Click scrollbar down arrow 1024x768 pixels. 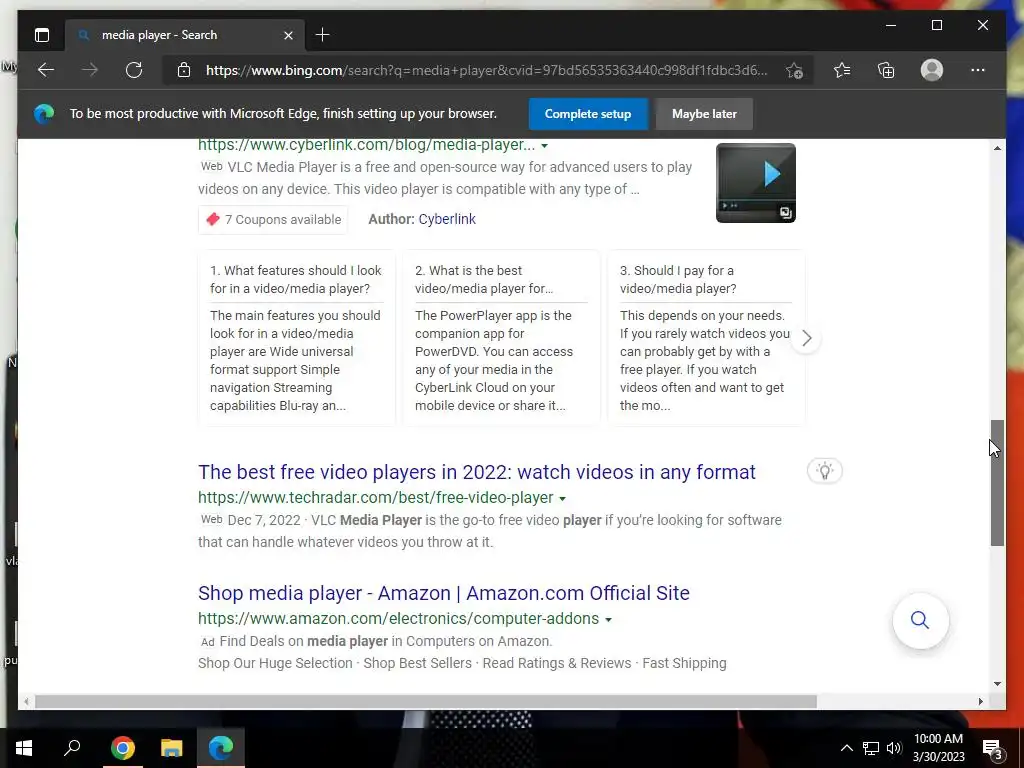(997, 684)
